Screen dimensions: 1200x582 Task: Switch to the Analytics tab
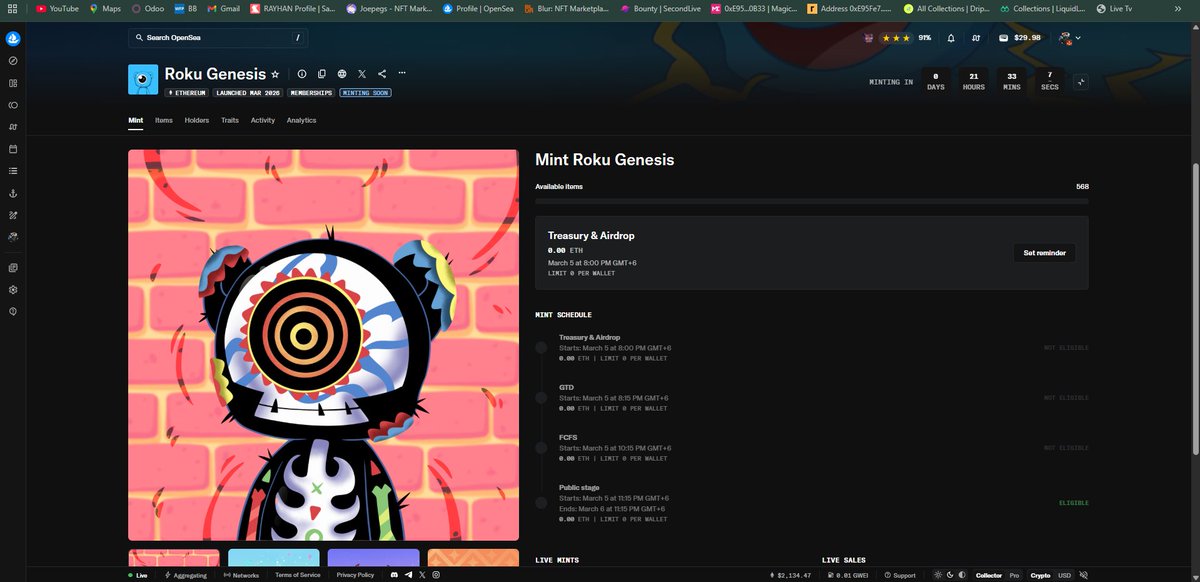301,120
